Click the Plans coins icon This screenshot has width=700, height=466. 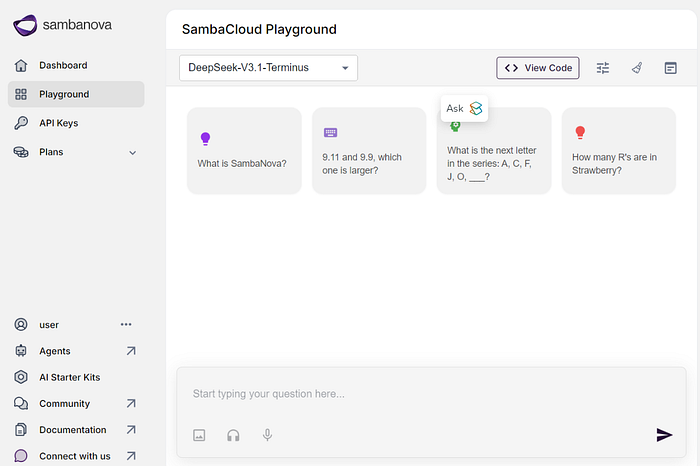pyautogui.click(x=21, y=152)
